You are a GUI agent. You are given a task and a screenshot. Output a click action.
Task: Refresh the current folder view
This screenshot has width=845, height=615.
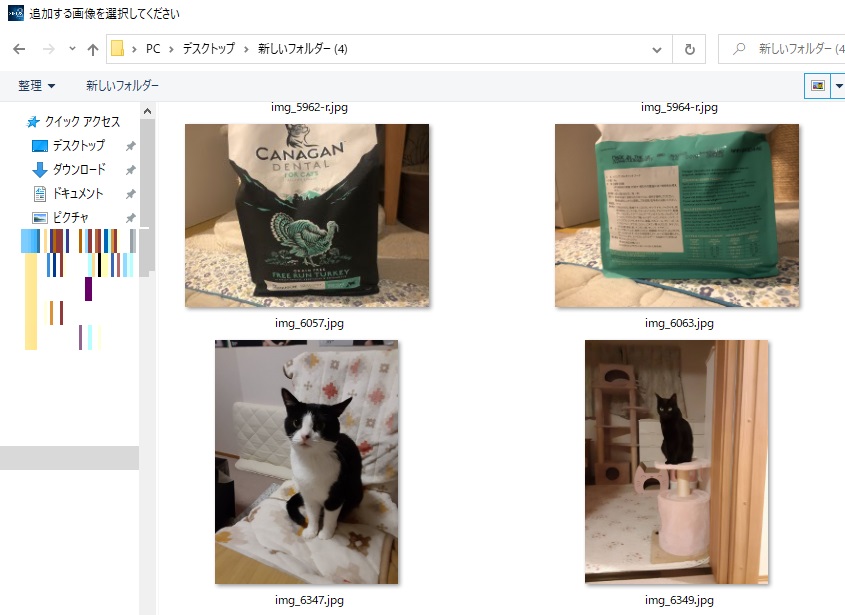689,50
